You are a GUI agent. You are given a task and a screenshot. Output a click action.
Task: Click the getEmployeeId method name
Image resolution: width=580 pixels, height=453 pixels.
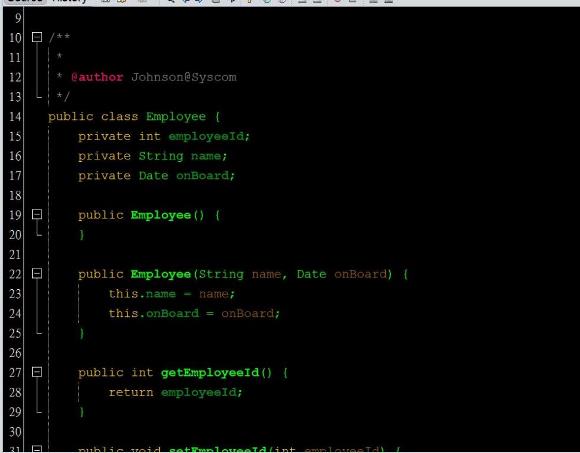[210, 372]
